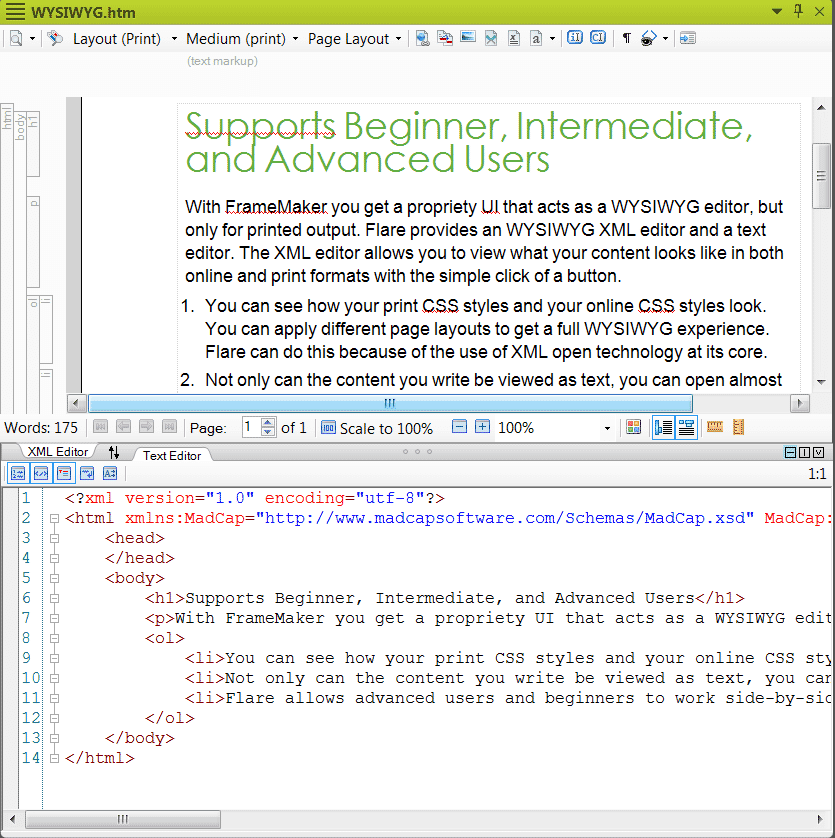Select the body tag bar
Image resolution: width=835 pixels, height=838 pixels.
coord(20,262)
